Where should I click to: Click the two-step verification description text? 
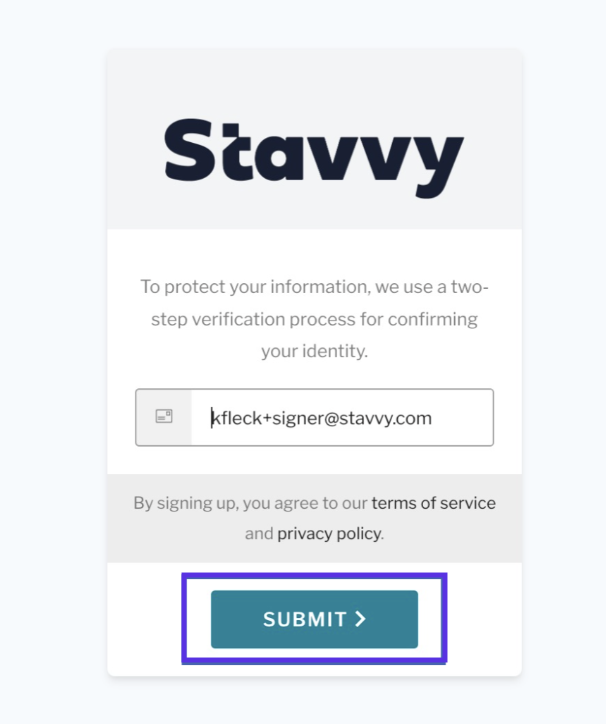314,319
